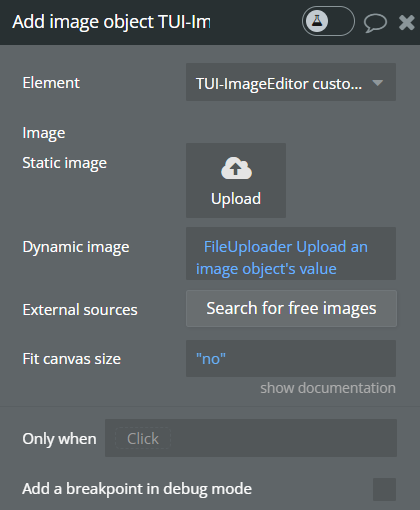
Task: Open the comment speech bubble icon
Action: click(375, 23)
